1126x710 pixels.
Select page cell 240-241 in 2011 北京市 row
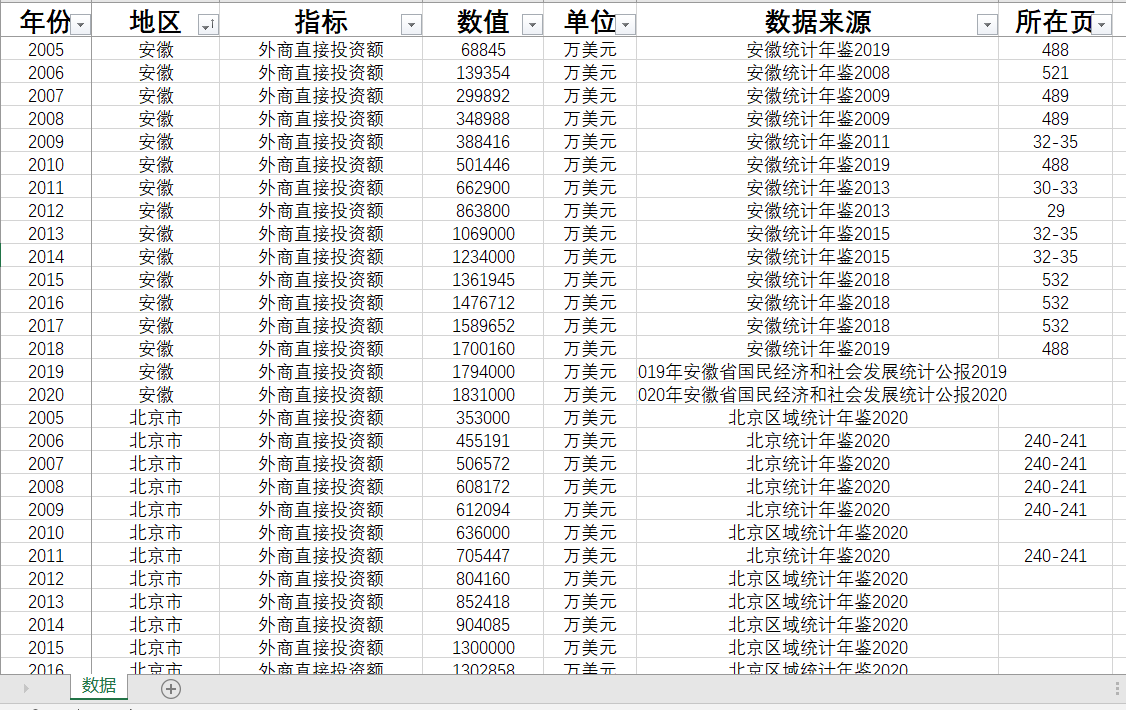[1055, 556]
